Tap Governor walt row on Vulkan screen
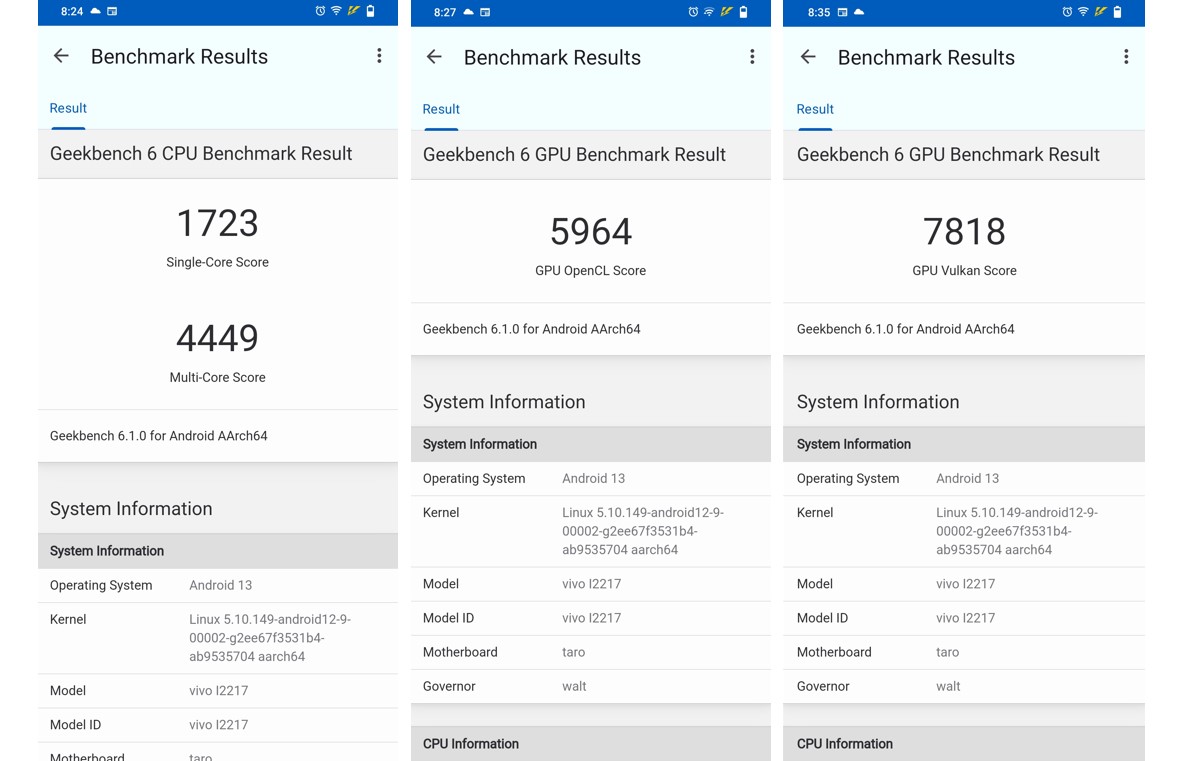The image size is (1183, 761). pos(964,686)
